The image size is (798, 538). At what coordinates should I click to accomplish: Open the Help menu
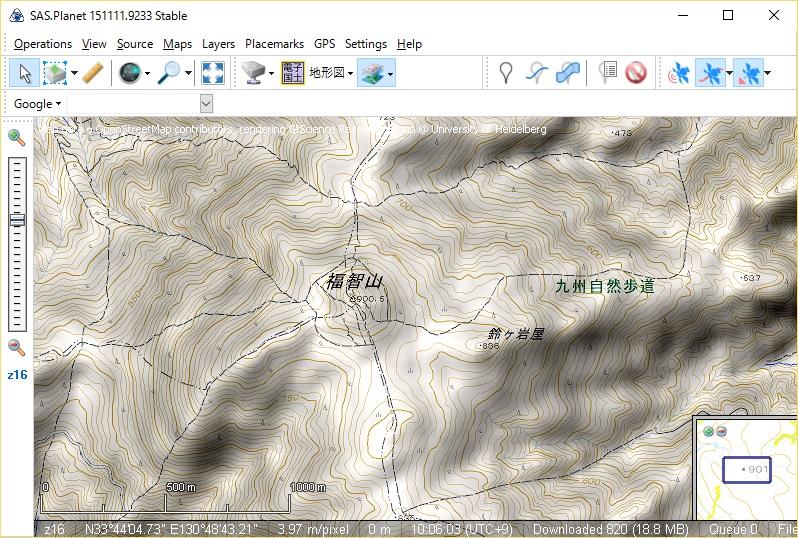tap(409, 44)
